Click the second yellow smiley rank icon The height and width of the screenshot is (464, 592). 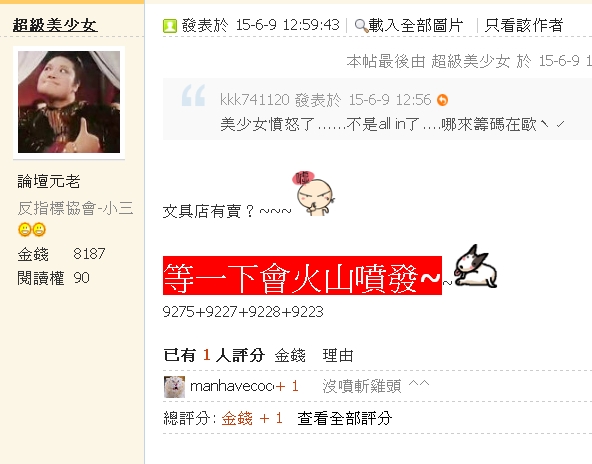click(39, 230)
